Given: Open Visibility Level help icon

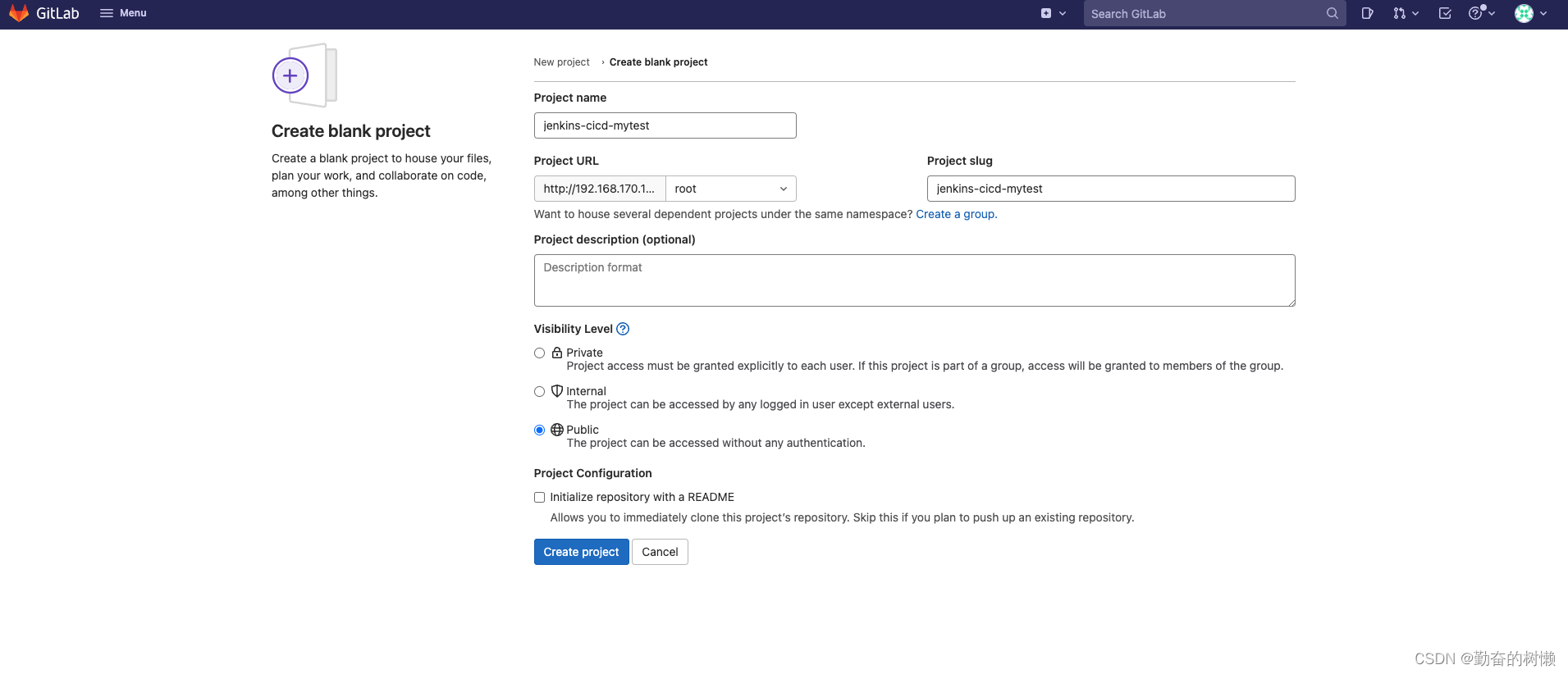Looking at the screenshot, I should pos(623,329).
